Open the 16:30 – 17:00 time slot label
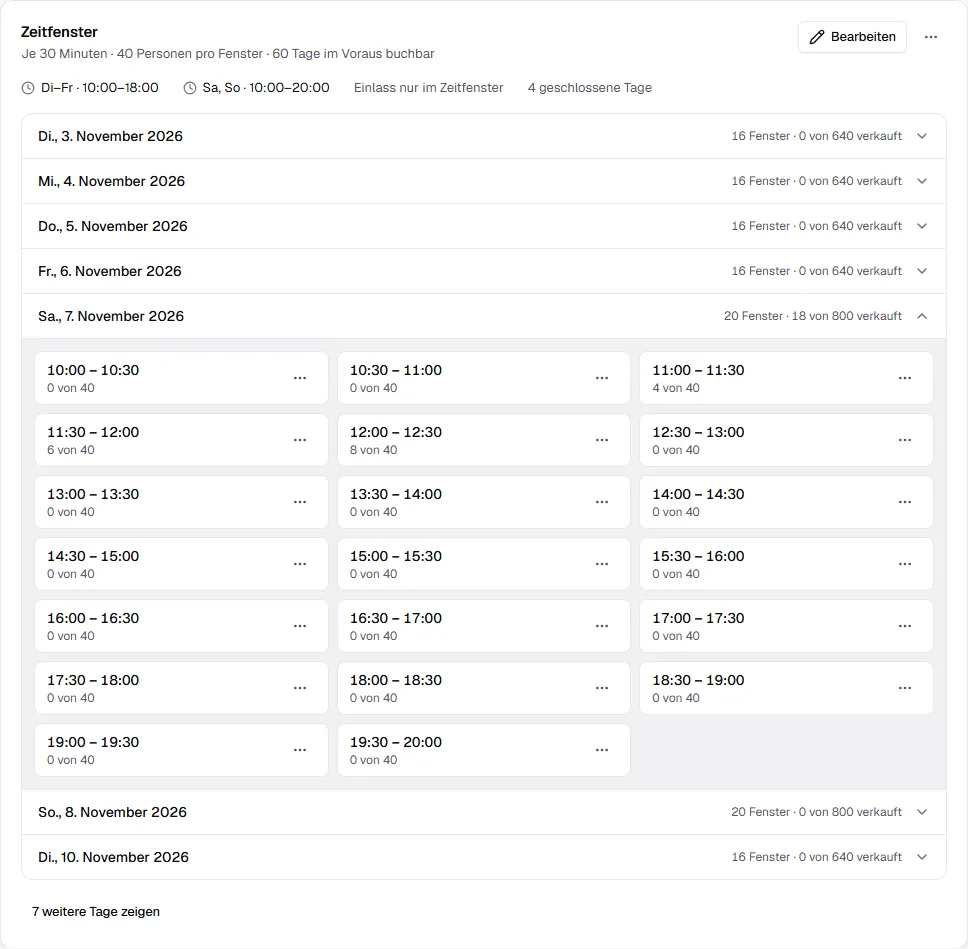The height and width of the screenshot is (949, 968). (396, 618)
